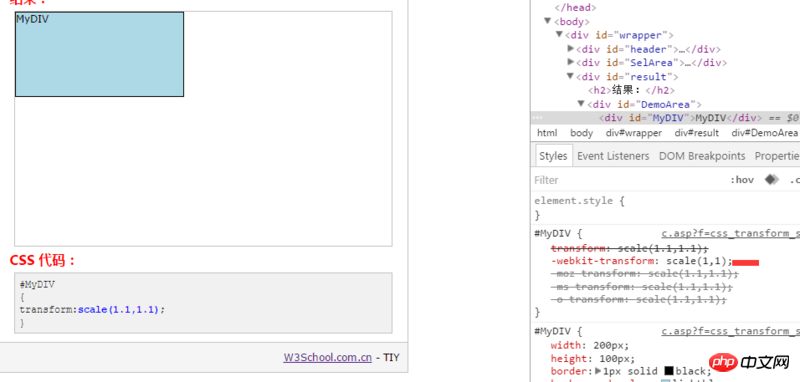This screenshot has height=382, width=800.
Task: Click the -webkit-transform property name
Action: tap(603, 261)
